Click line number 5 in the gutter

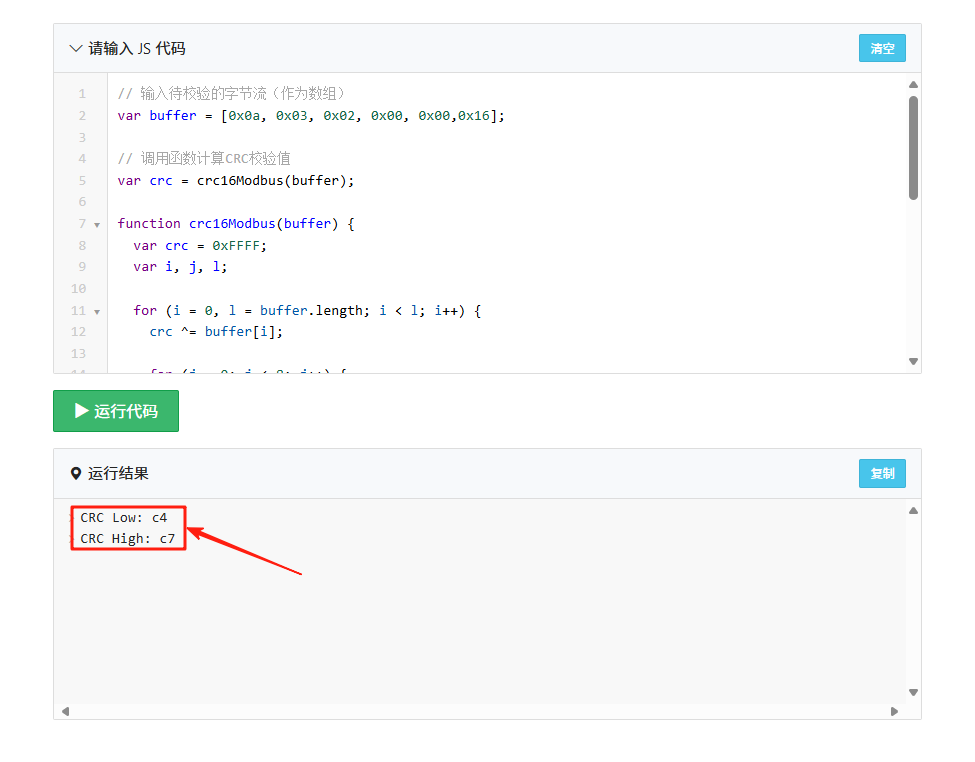pos(82,180)
